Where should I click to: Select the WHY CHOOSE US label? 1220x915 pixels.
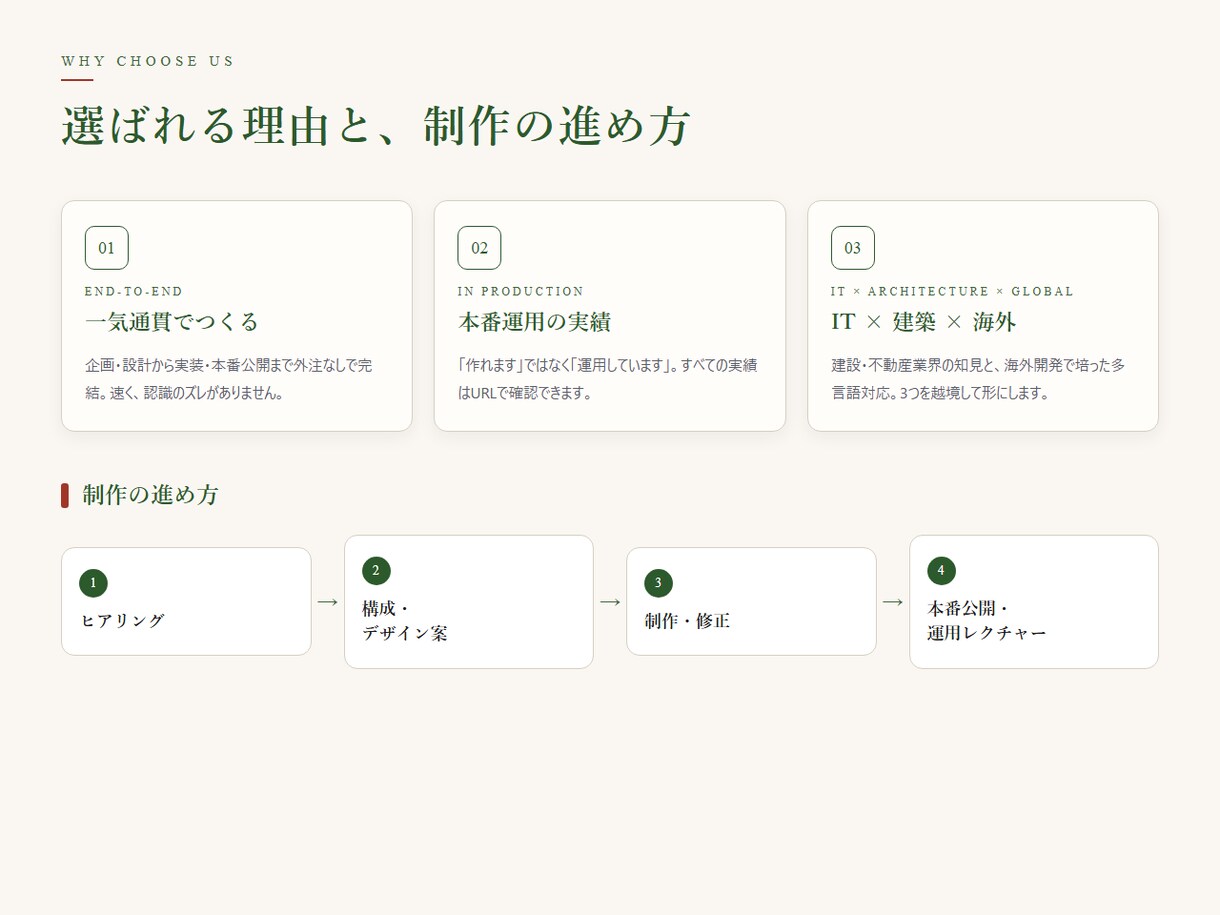coord(148,61)
